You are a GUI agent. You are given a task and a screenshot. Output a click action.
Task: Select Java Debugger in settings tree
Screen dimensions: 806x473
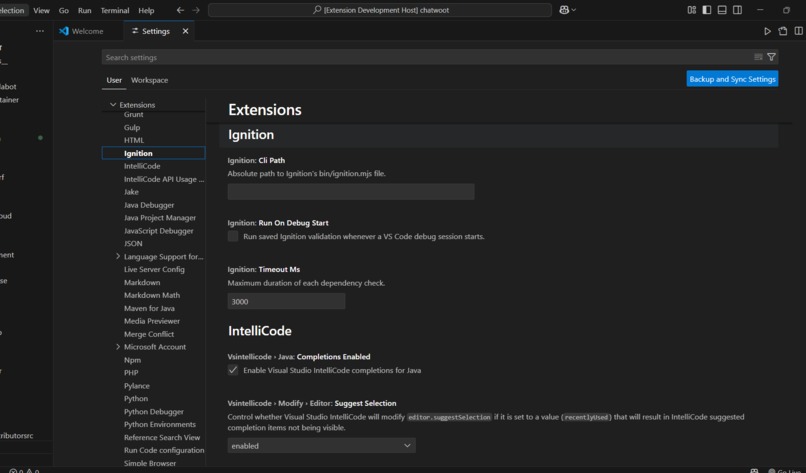coord(149,205)
